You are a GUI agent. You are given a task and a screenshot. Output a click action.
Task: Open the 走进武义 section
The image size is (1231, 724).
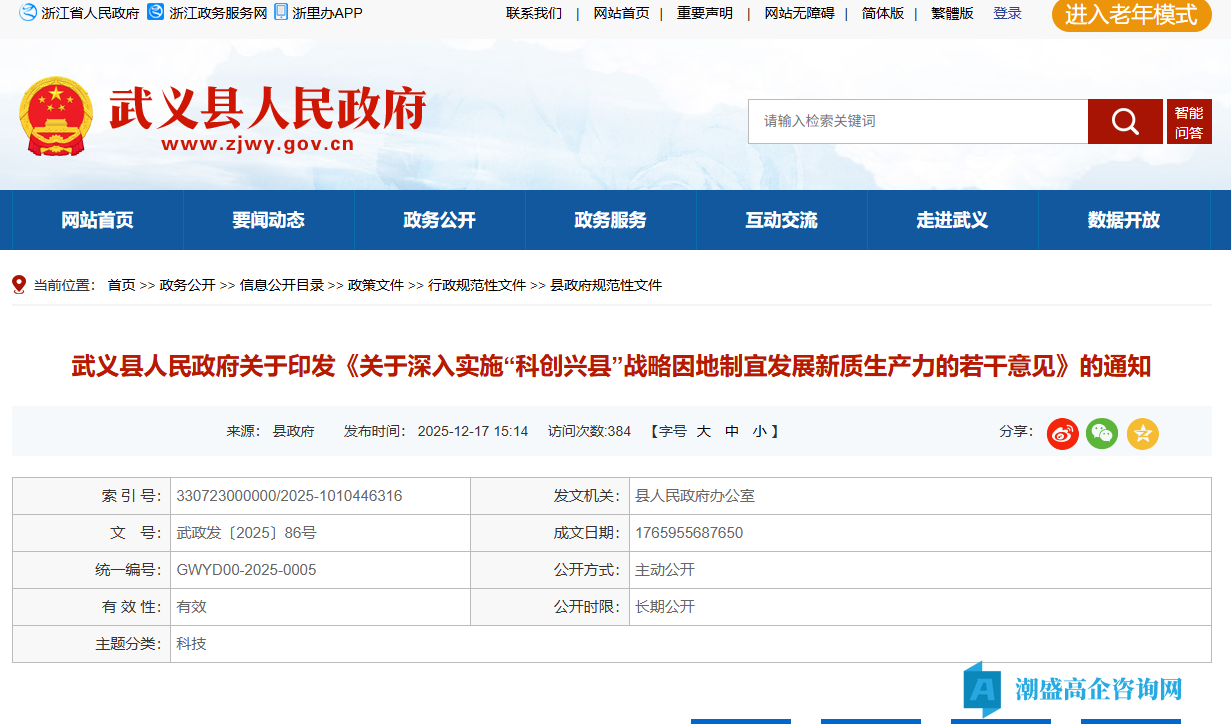(952, 220)
